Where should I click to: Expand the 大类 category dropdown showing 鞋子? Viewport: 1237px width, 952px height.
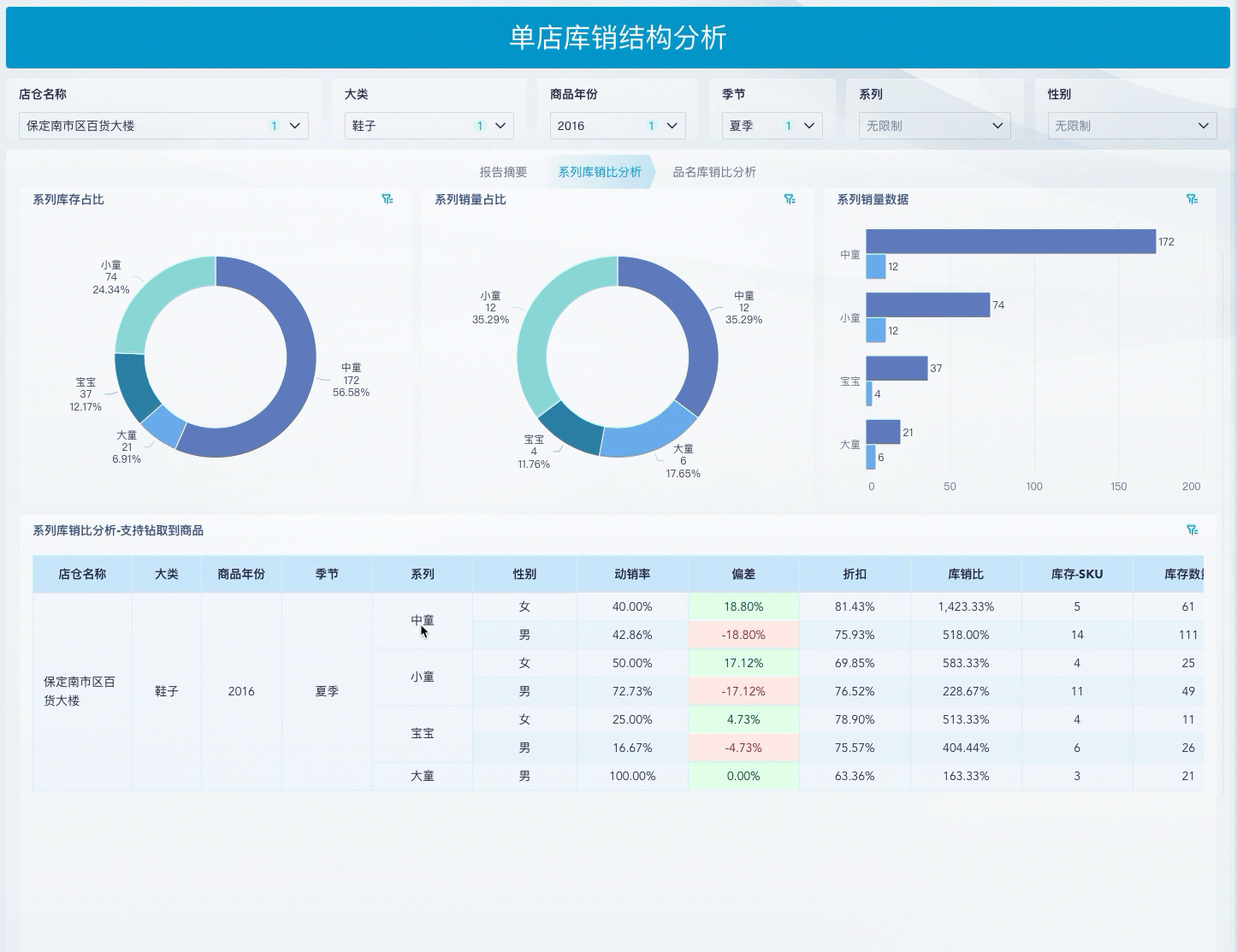(500, 126)
